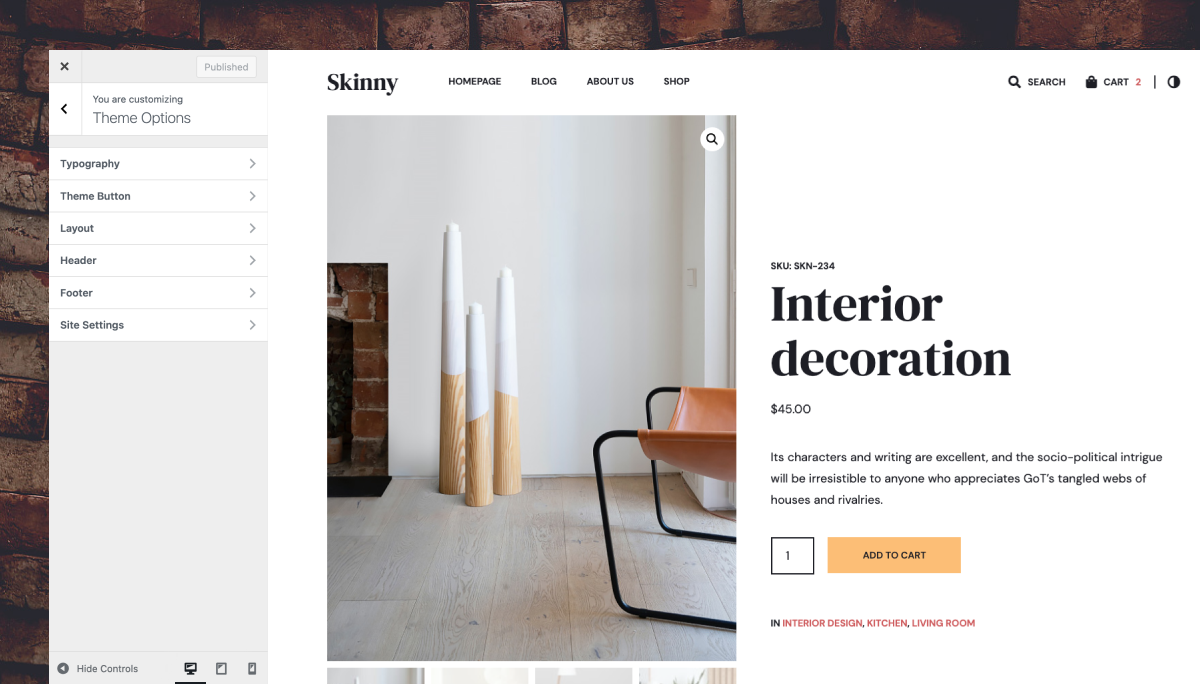
Task: Open the Footer settings section
Action: 158,293
